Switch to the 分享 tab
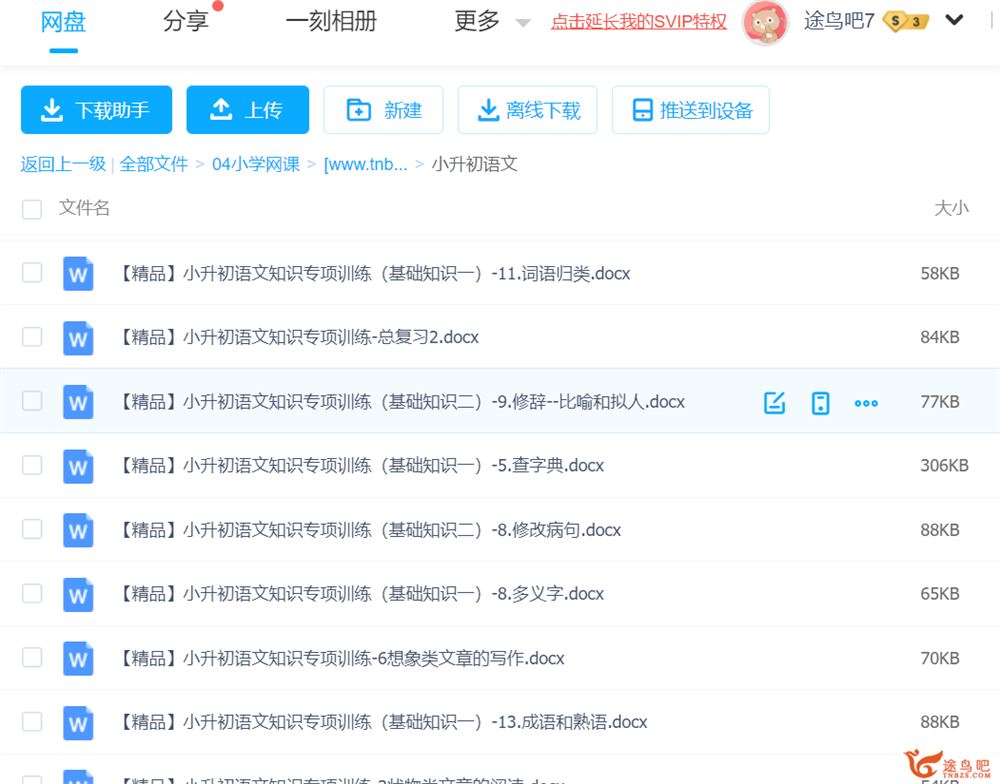This screenshot has width=1000, height=784. pos(185,21)
